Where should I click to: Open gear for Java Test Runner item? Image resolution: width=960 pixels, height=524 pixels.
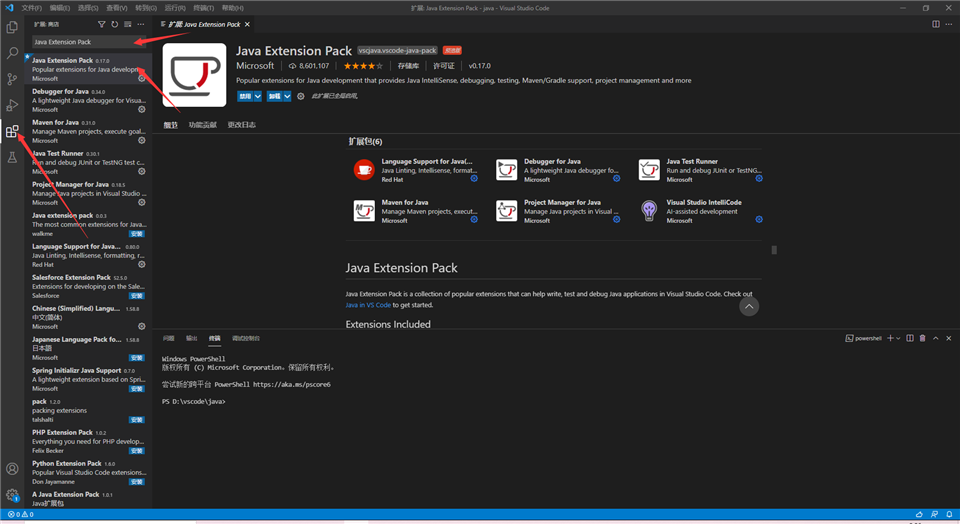[x=141, y=171]
